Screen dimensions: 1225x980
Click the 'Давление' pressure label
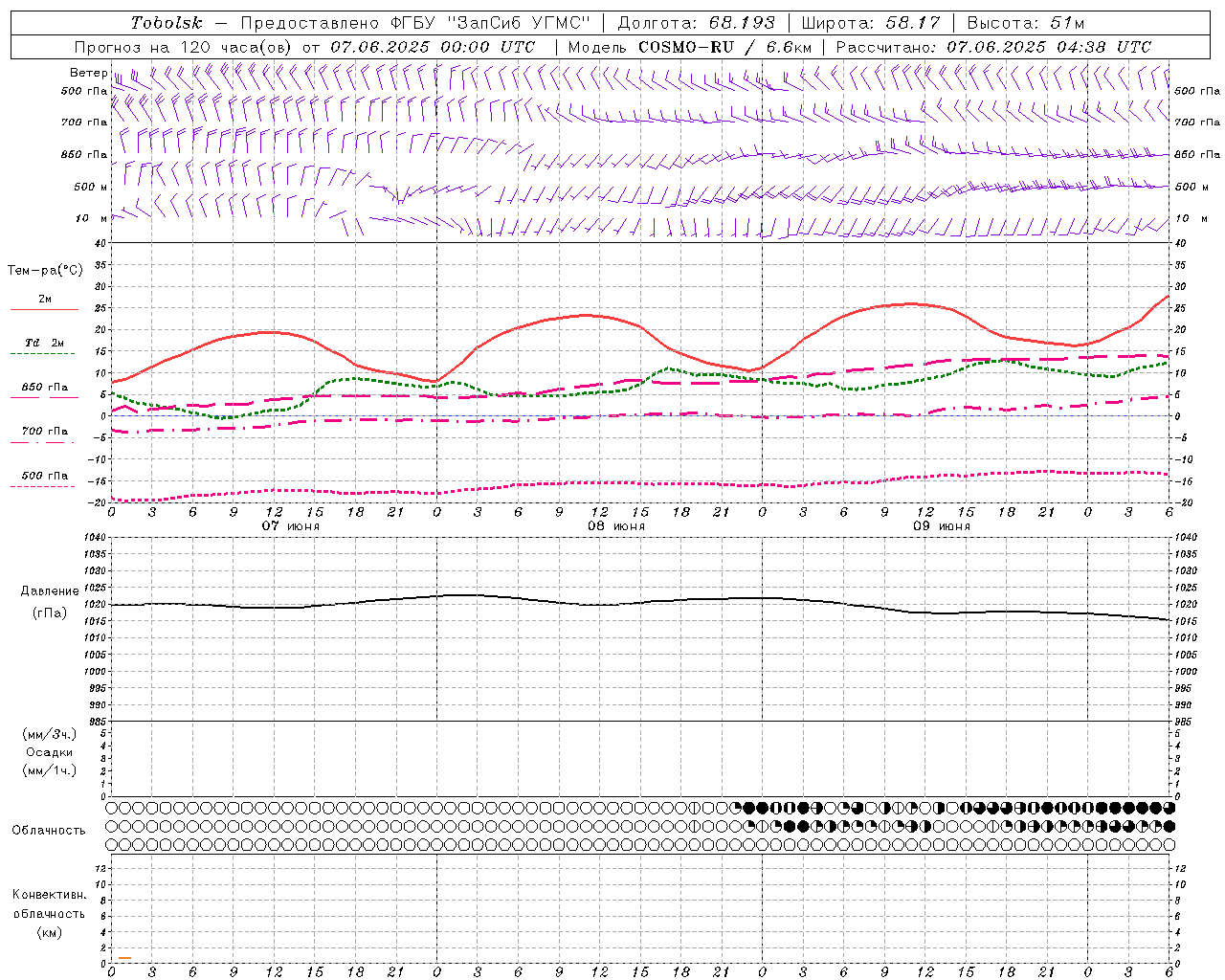click(x=50, y=591)
